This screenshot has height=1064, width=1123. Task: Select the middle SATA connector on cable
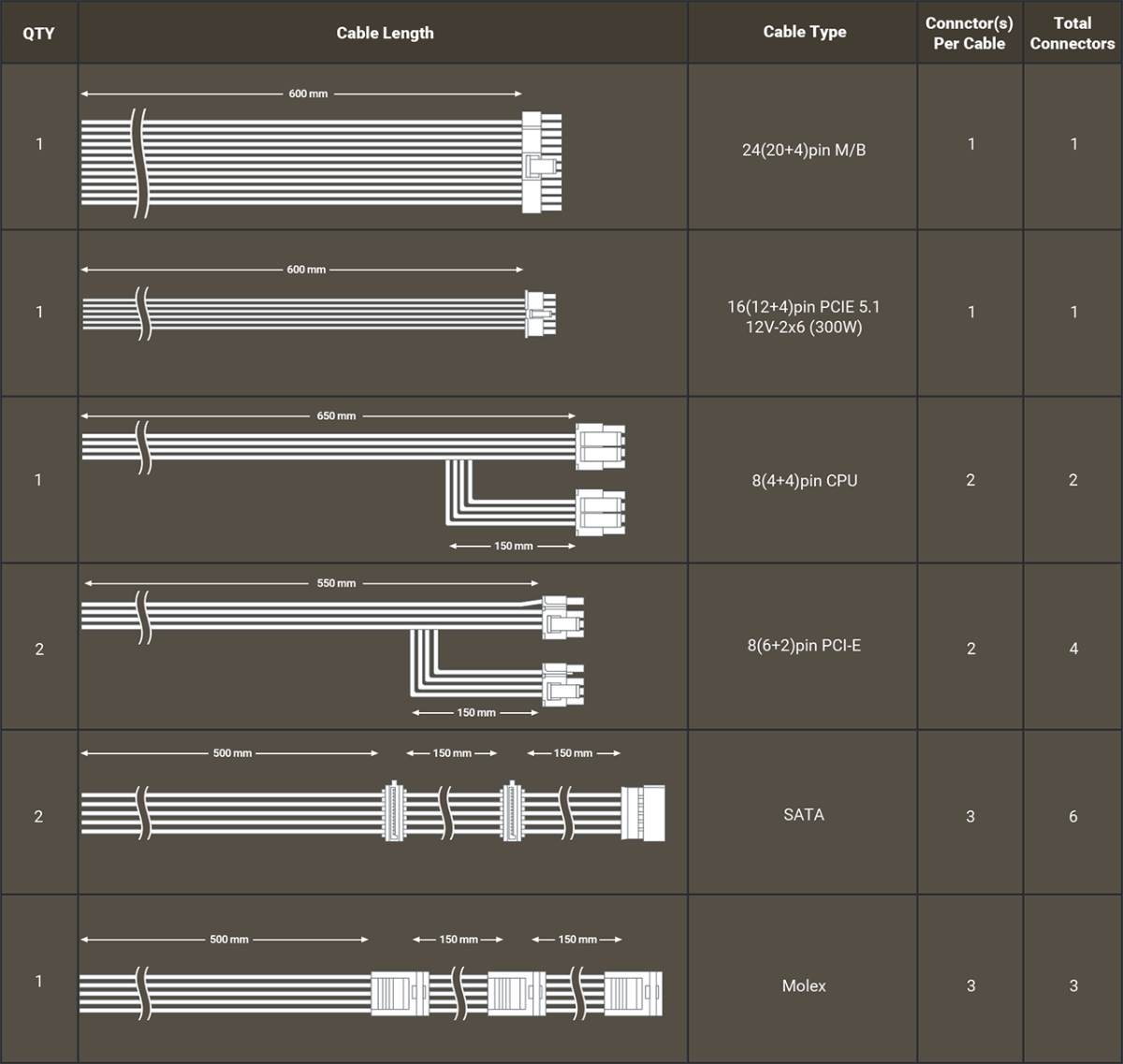click(x=512, y=812)
